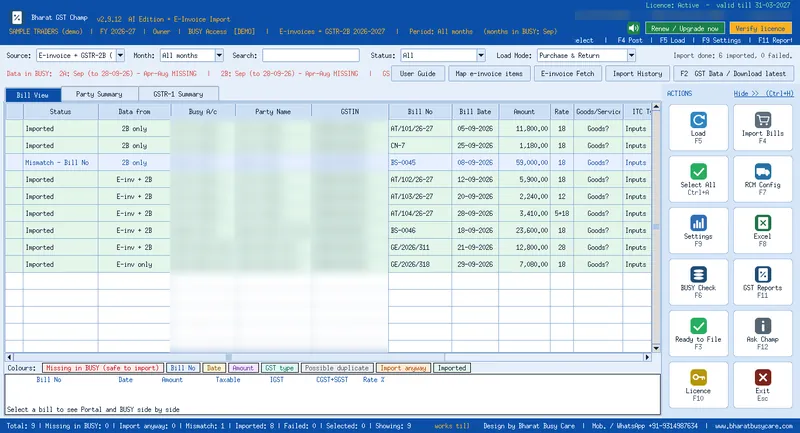Click the Bill No cell 'BS-0045'
The height and width of the screenshot is (433, 800).
coord(420,163)
